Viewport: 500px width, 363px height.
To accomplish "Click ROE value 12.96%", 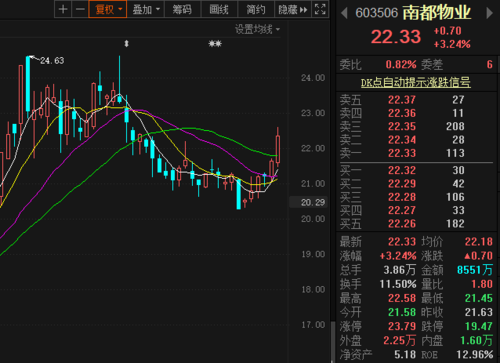I will click(x=475, y=355).
